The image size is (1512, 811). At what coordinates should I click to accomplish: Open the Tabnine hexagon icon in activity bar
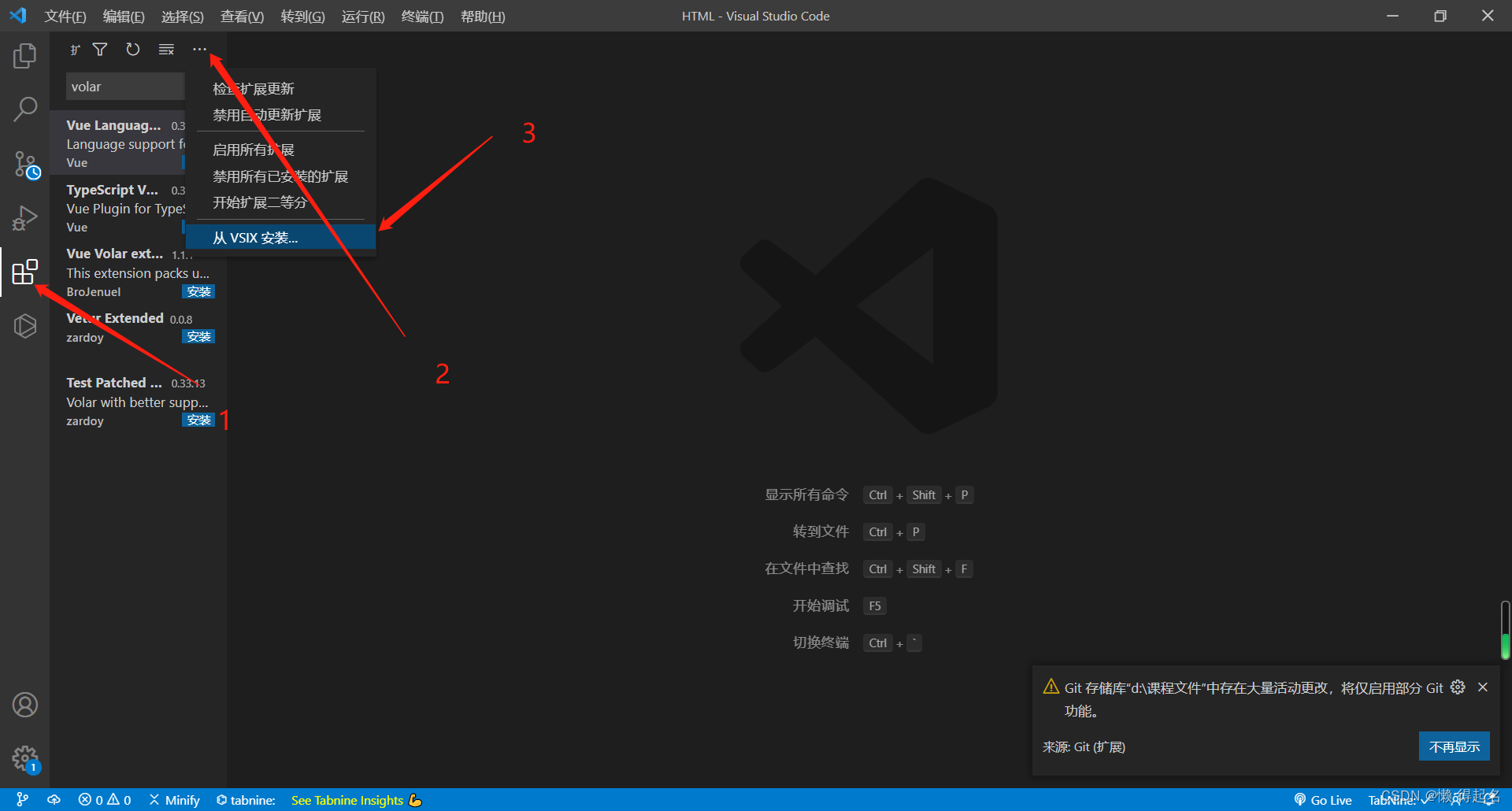point(25,325)
